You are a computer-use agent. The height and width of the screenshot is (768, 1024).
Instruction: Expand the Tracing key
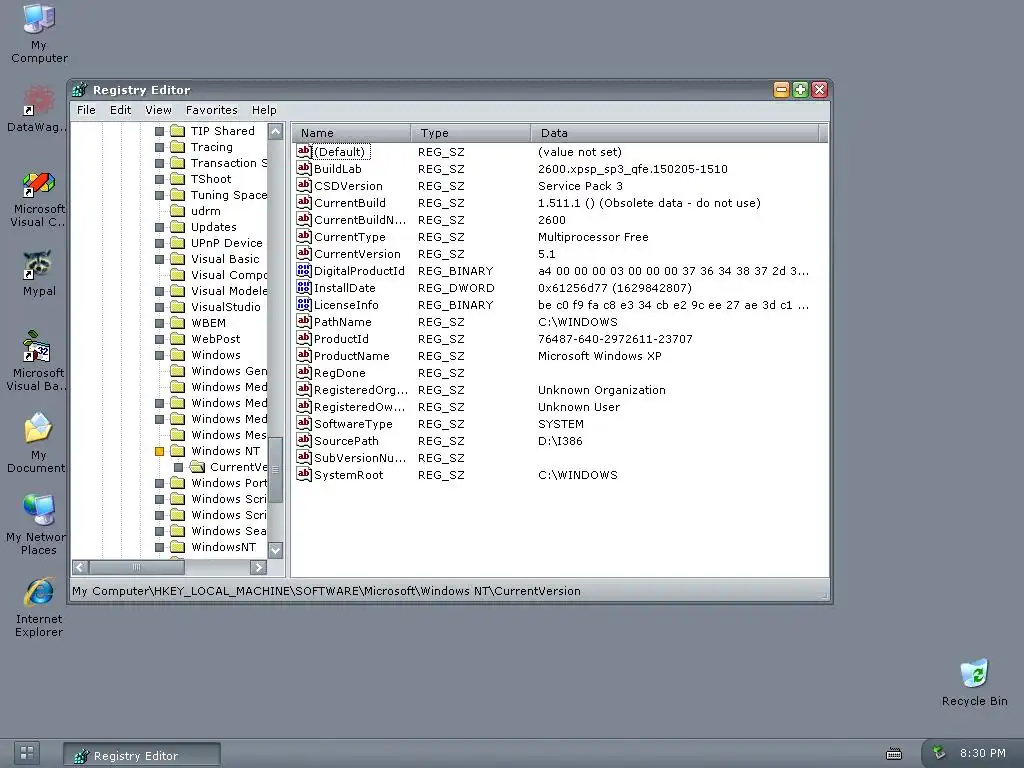[159, 147]
